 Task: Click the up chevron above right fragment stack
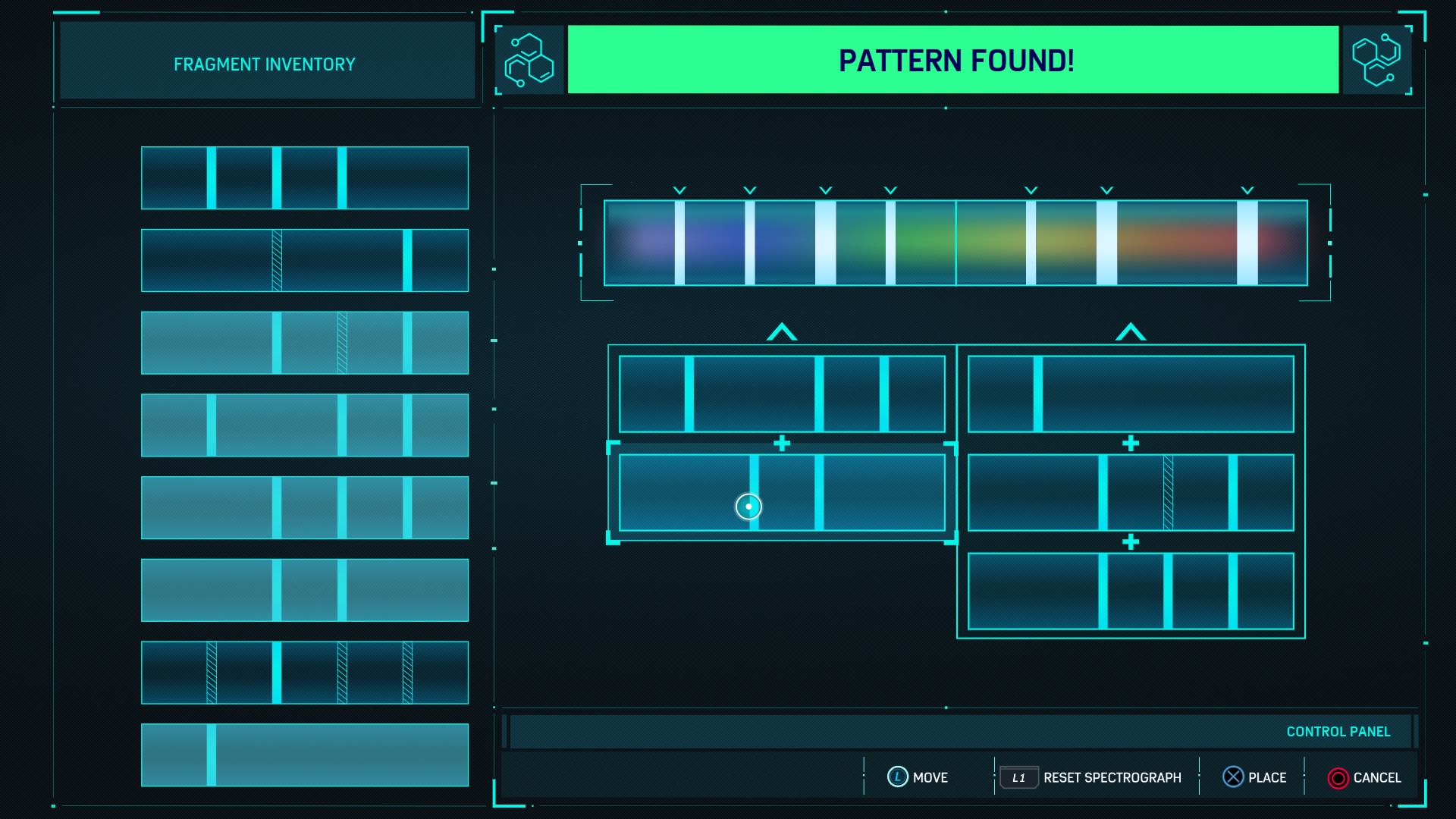tap(1131, 332)
